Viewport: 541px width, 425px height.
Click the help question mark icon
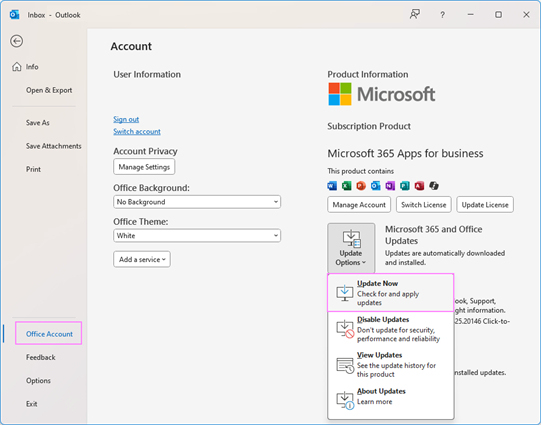pyautogui.click(x=442, y=15)
